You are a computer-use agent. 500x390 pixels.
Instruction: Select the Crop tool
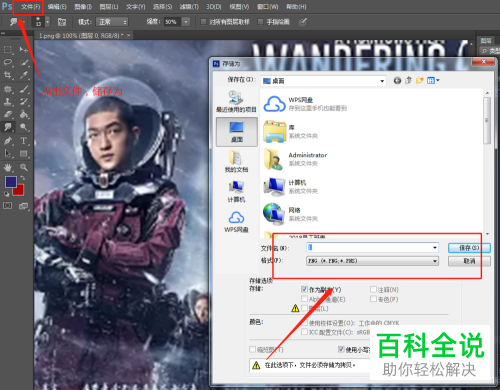(x=8, y=75)
